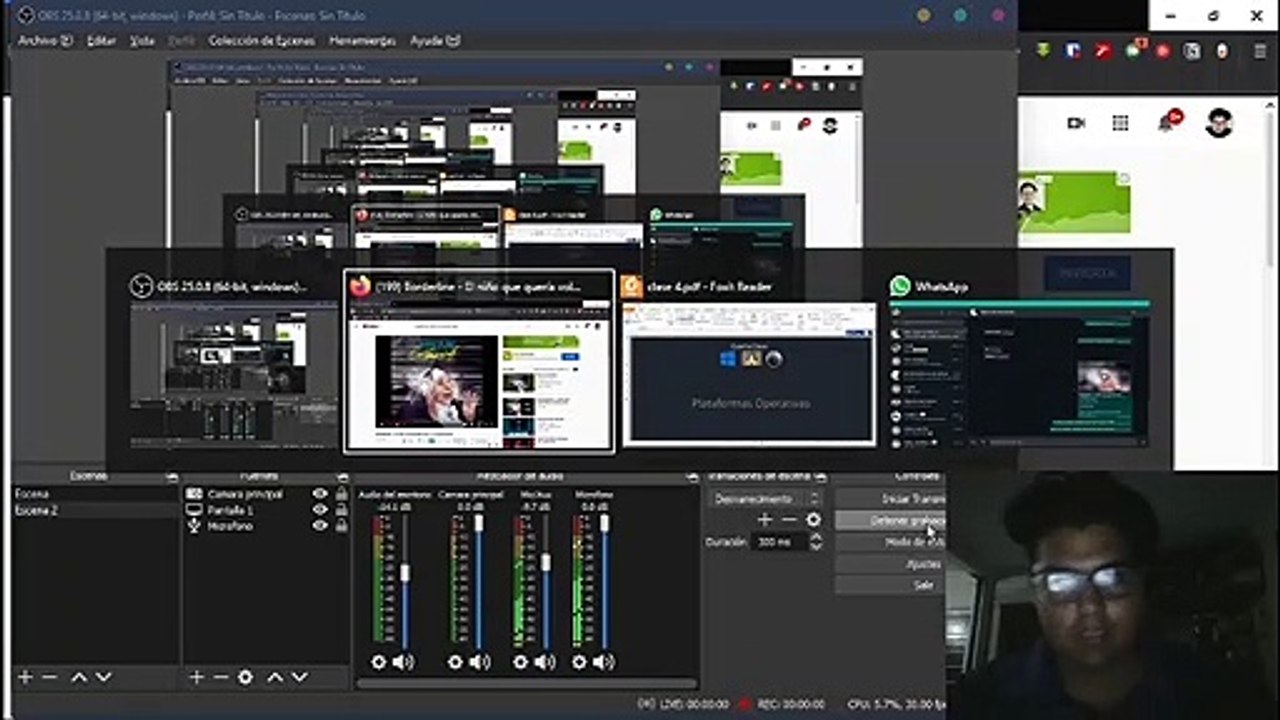Click the Duración 300 ms input field
Image resolution: width=1280 pixels, height=720 pixels.
tap(778, 542)
